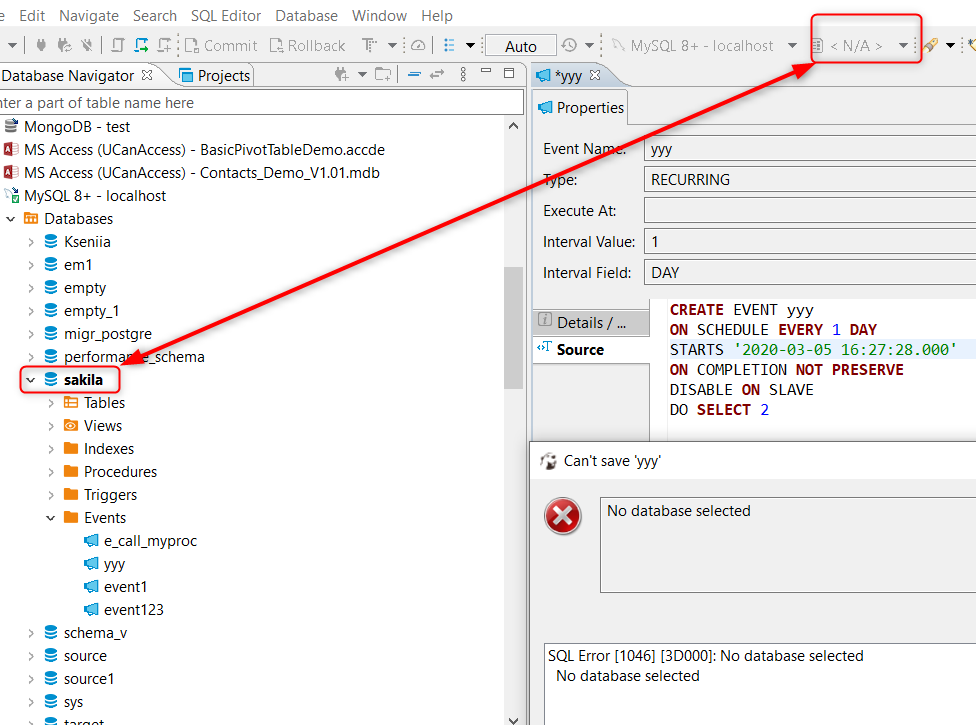
Task: Collapse the Databases node
Action: click(x=11, y=219)
